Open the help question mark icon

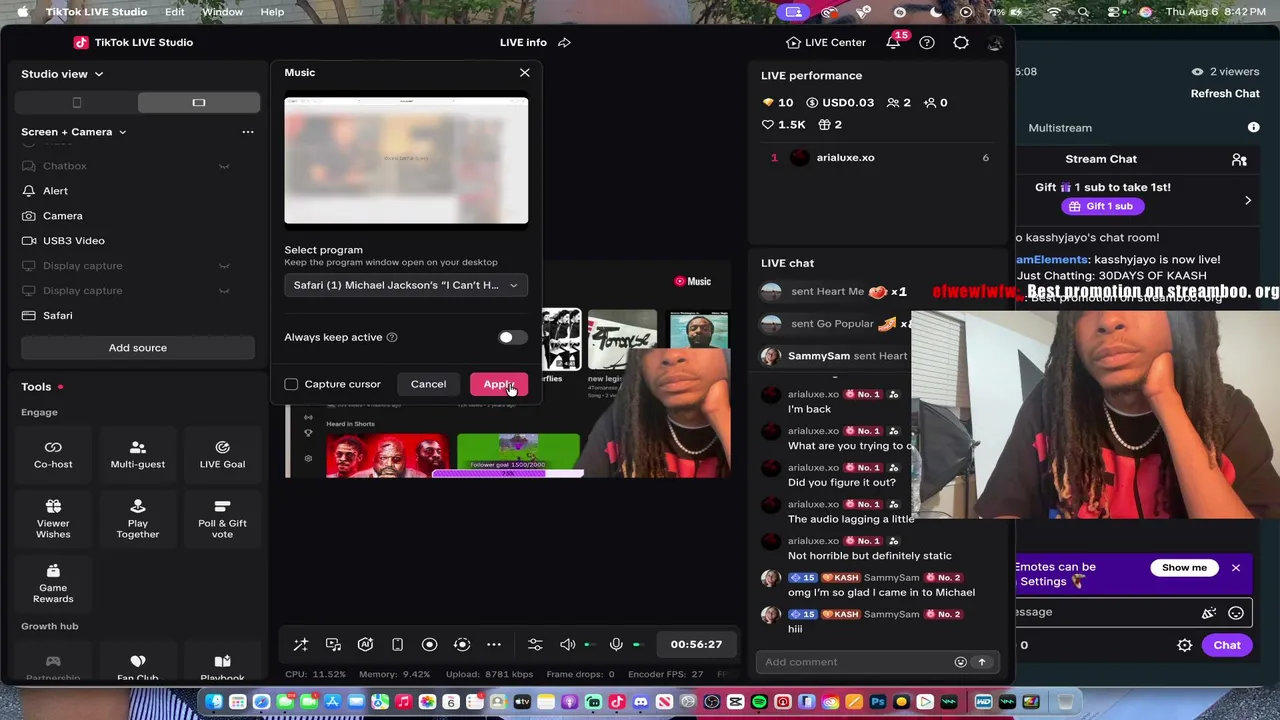(927, 43)
